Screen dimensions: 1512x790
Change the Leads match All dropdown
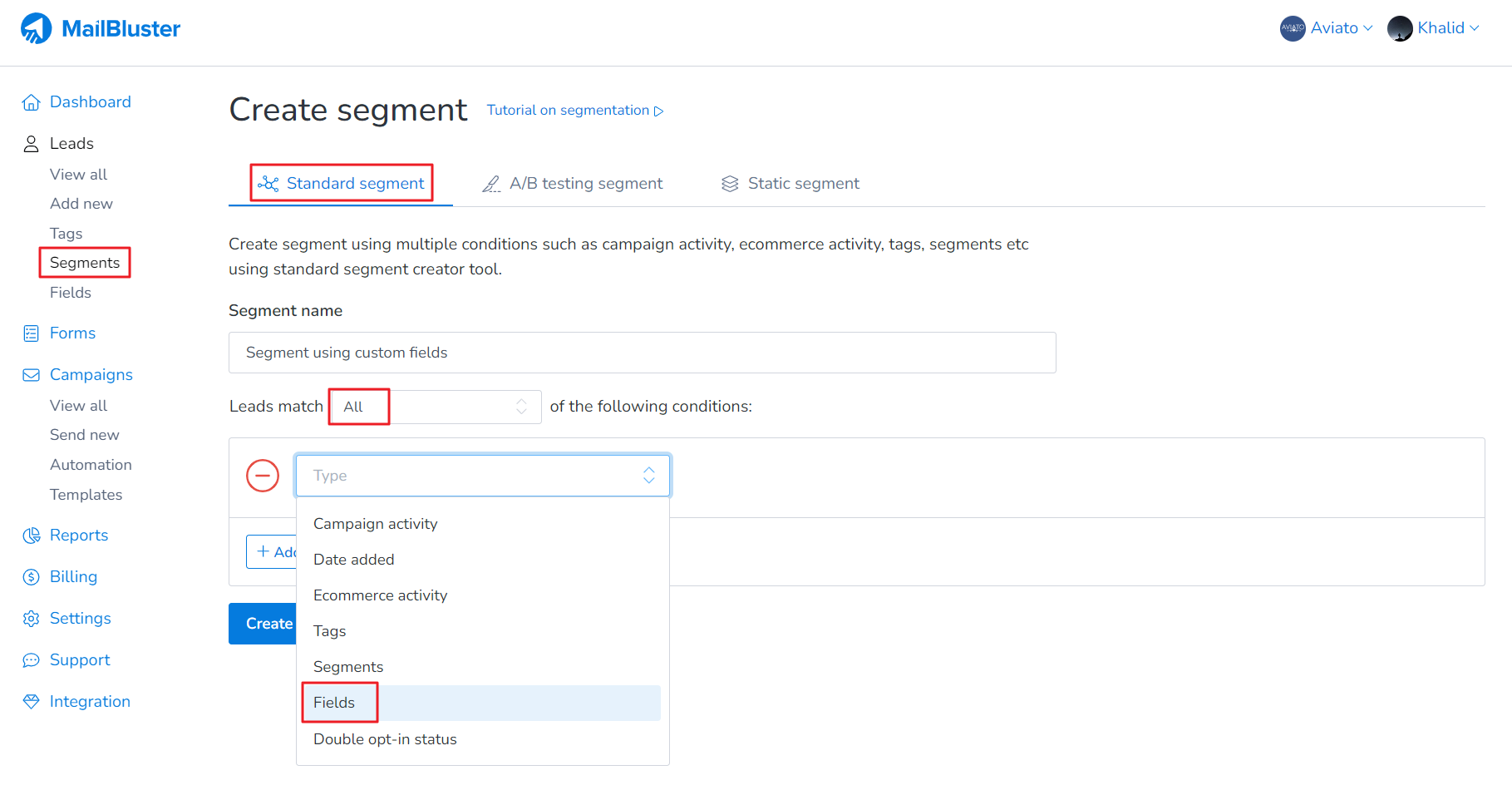coord(434,406)
